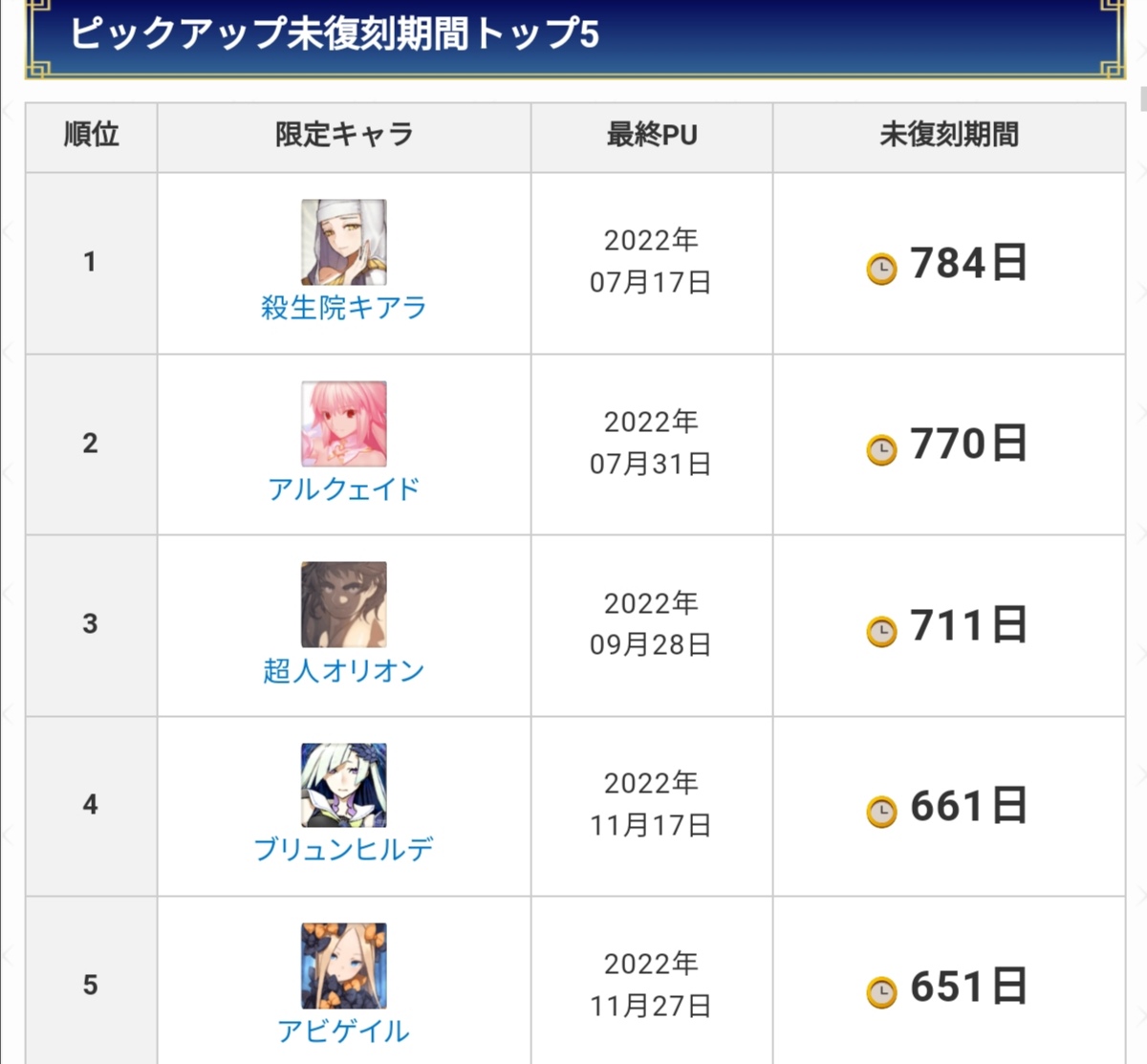Image resolution: width=1147 pixels, height=1064 pixels.
Task: Click the 未復刻期間 column header
Action: coord(948,135)
